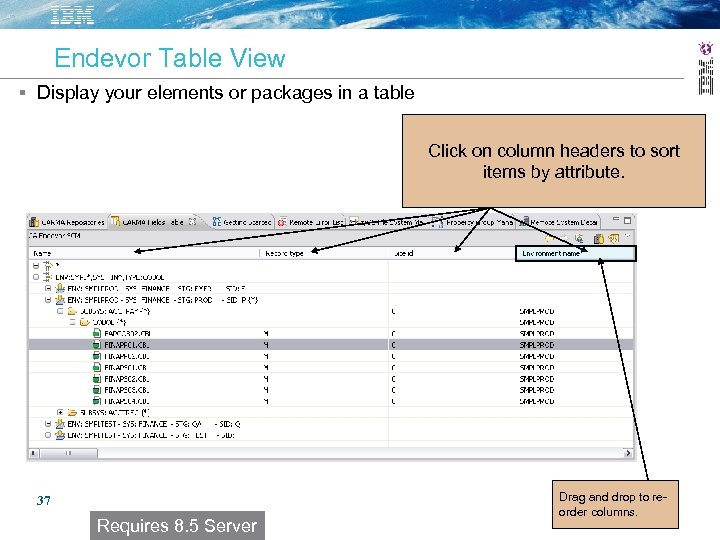Screen dimensions: 720x540
Task: Click the file icon beside FINAPS03.CBL
Action: pyautogui.click(x=96, y=389)
